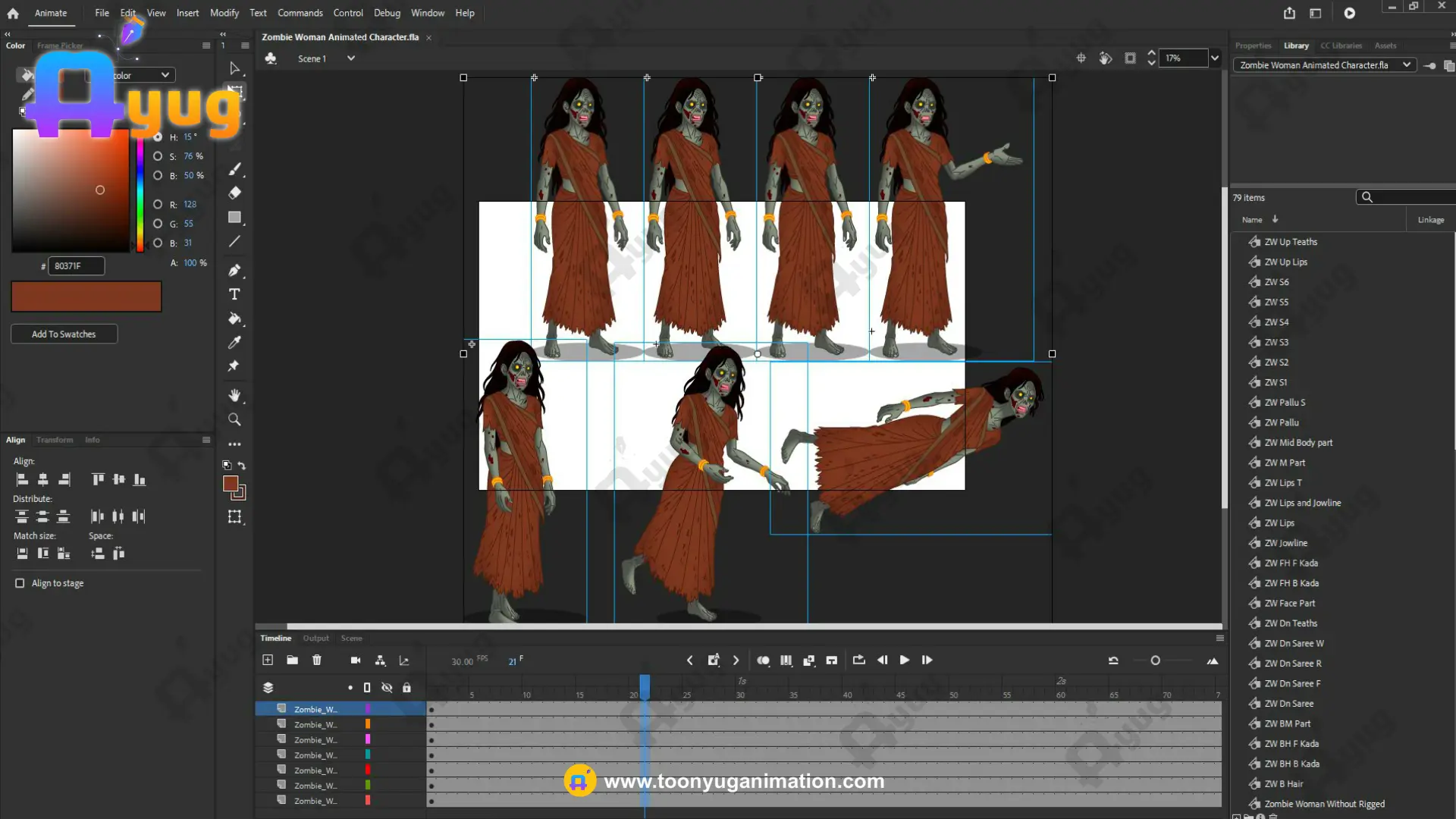Switch to the Transform tab
Viewport: 1456px width, 819px height.
[55, 440]
